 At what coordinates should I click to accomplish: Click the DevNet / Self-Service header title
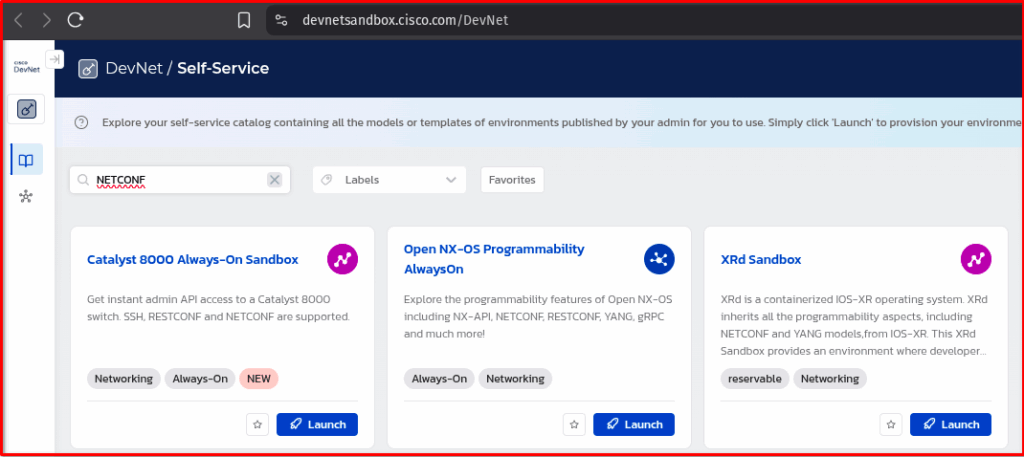point(187,68)
